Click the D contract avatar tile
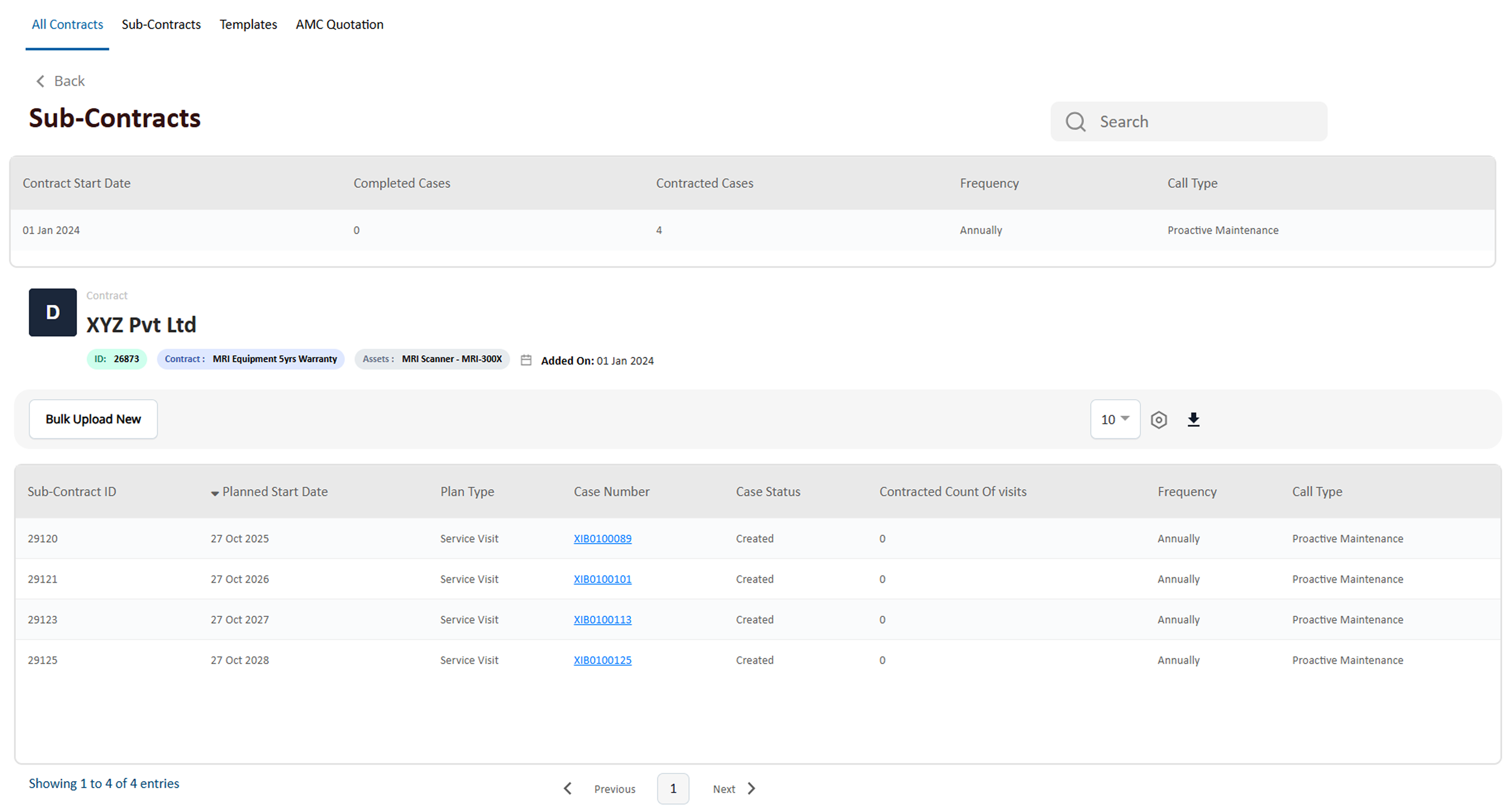 53,313
